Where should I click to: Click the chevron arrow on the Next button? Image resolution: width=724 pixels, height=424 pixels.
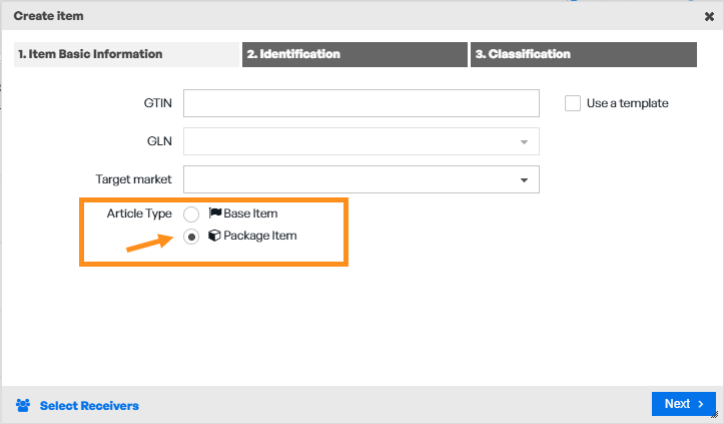[701, 404]
